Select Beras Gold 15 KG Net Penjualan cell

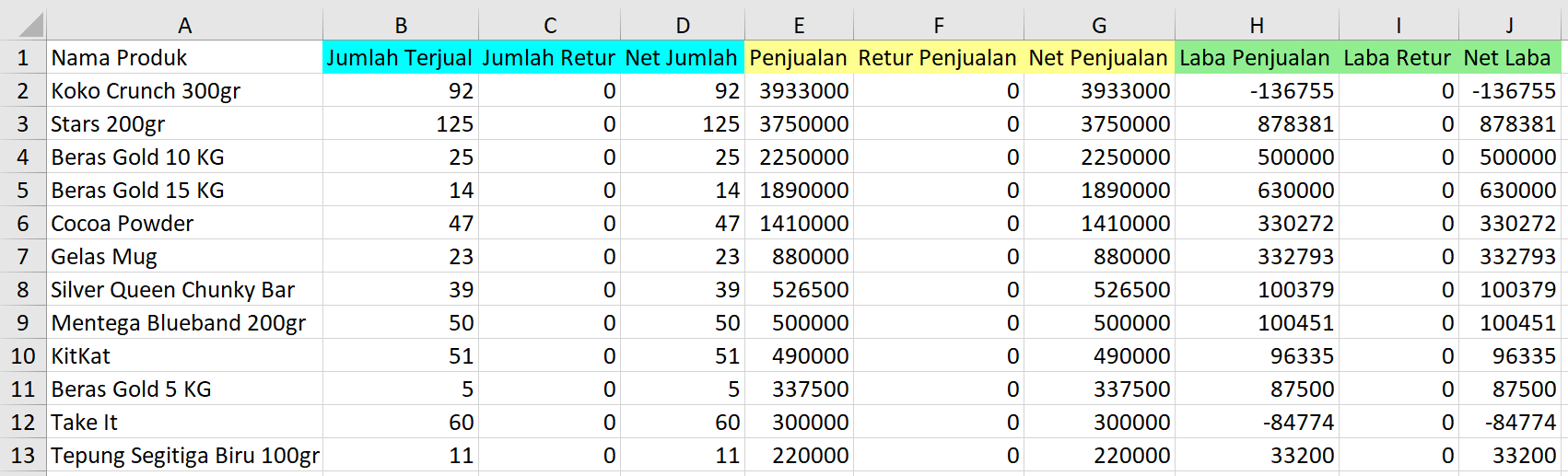[1098, 191]
